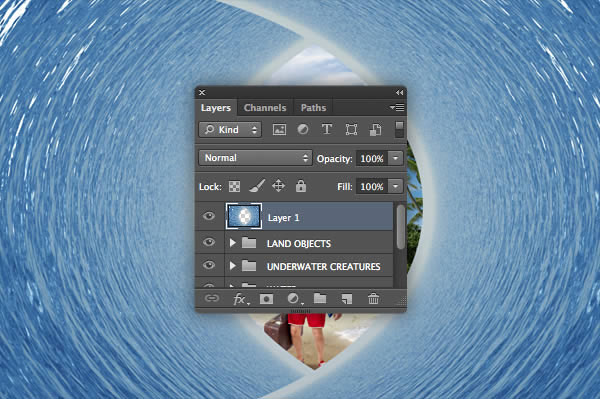
Task: Switch to the Layers tab
Action: (x=216, y=108)
